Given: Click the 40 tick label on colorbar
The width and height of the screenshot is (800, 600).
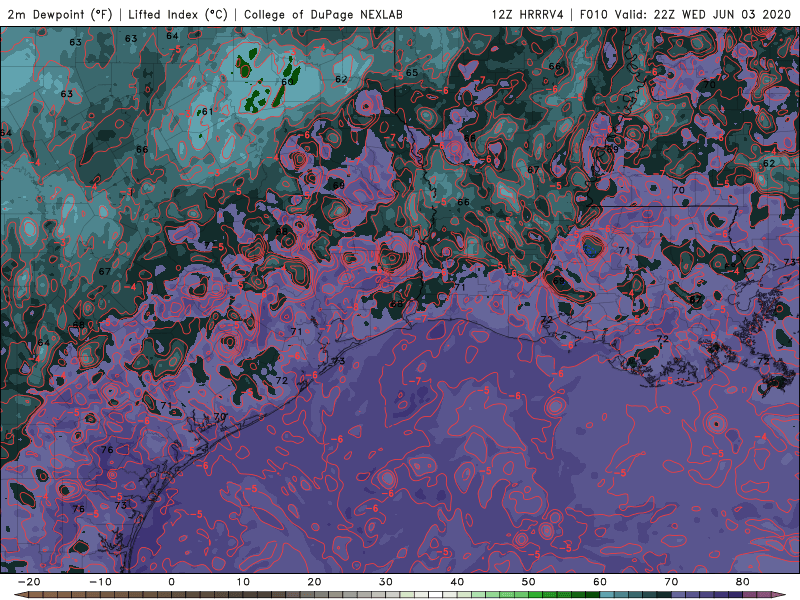Looking at the screenshot, I should coord(457,582).
